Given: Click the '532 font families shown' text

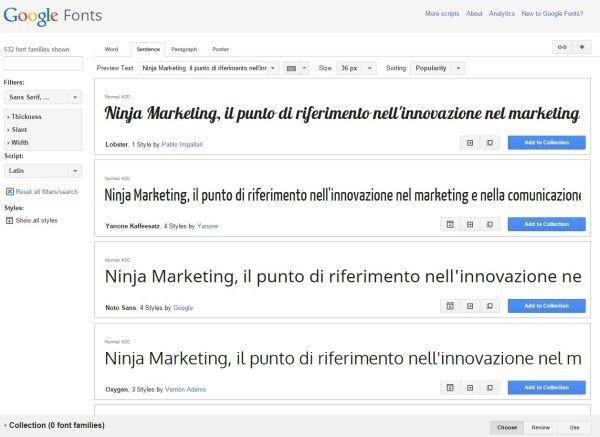Looking at the screenshot, I should [36, 49].
